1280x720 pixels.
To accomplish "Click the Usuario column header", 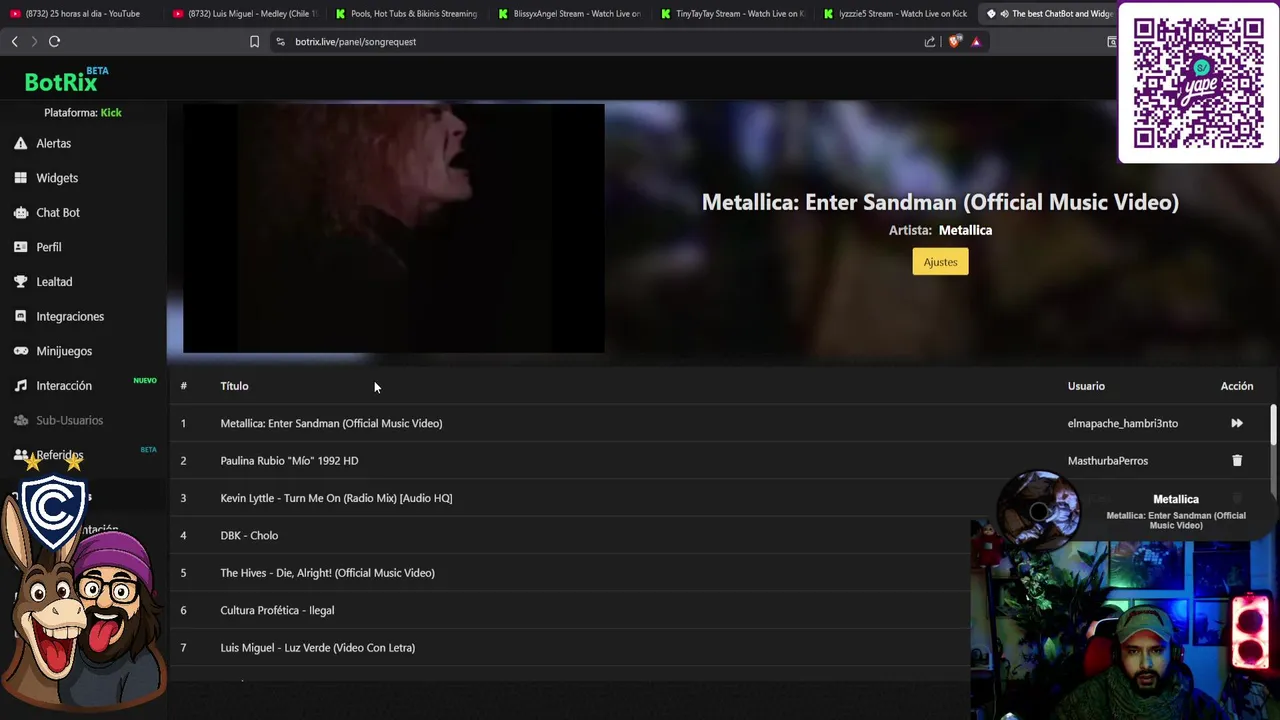I will 1086,386.
